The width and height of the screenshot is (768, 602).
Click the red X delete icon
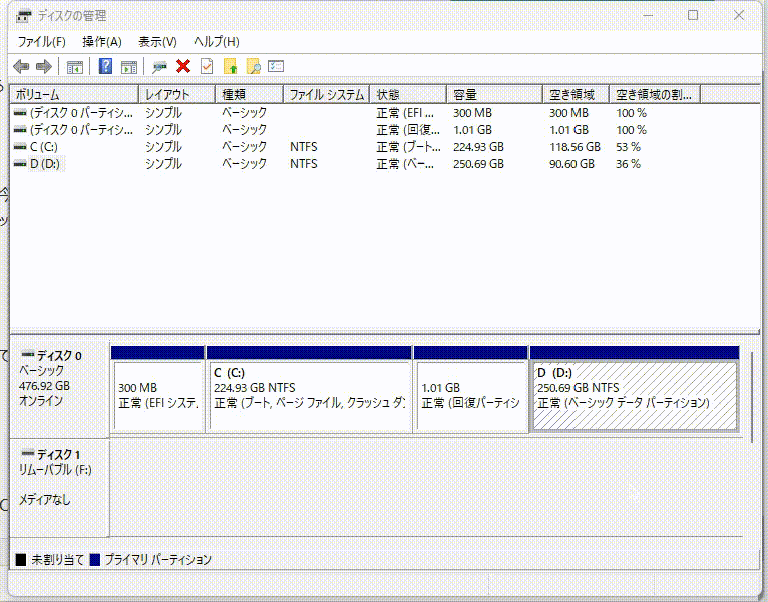click(x=183, y=66)
